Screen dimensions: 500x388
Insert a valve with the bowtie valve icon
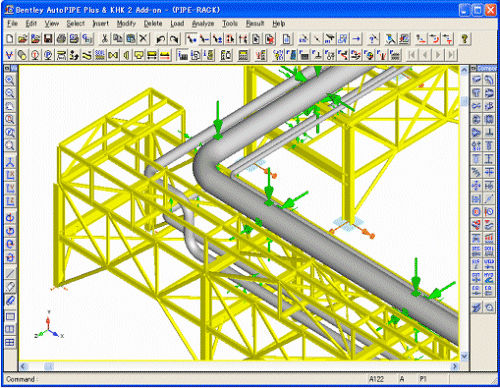113,55
